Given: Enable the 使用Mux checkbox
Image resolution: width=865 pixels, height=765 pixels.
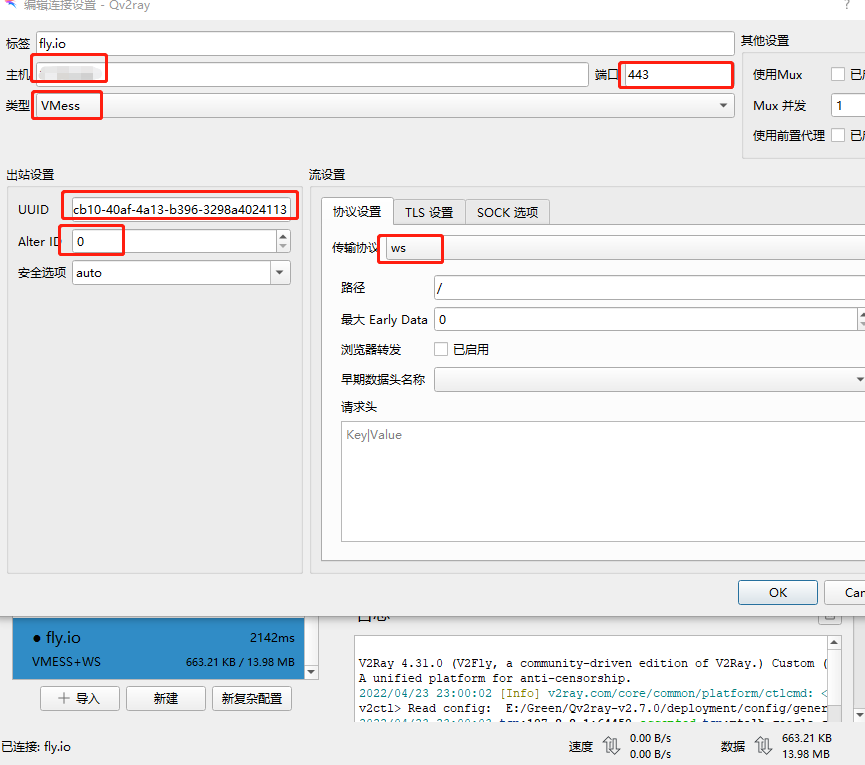Looking at the screenshot, I should click(838, 75).
